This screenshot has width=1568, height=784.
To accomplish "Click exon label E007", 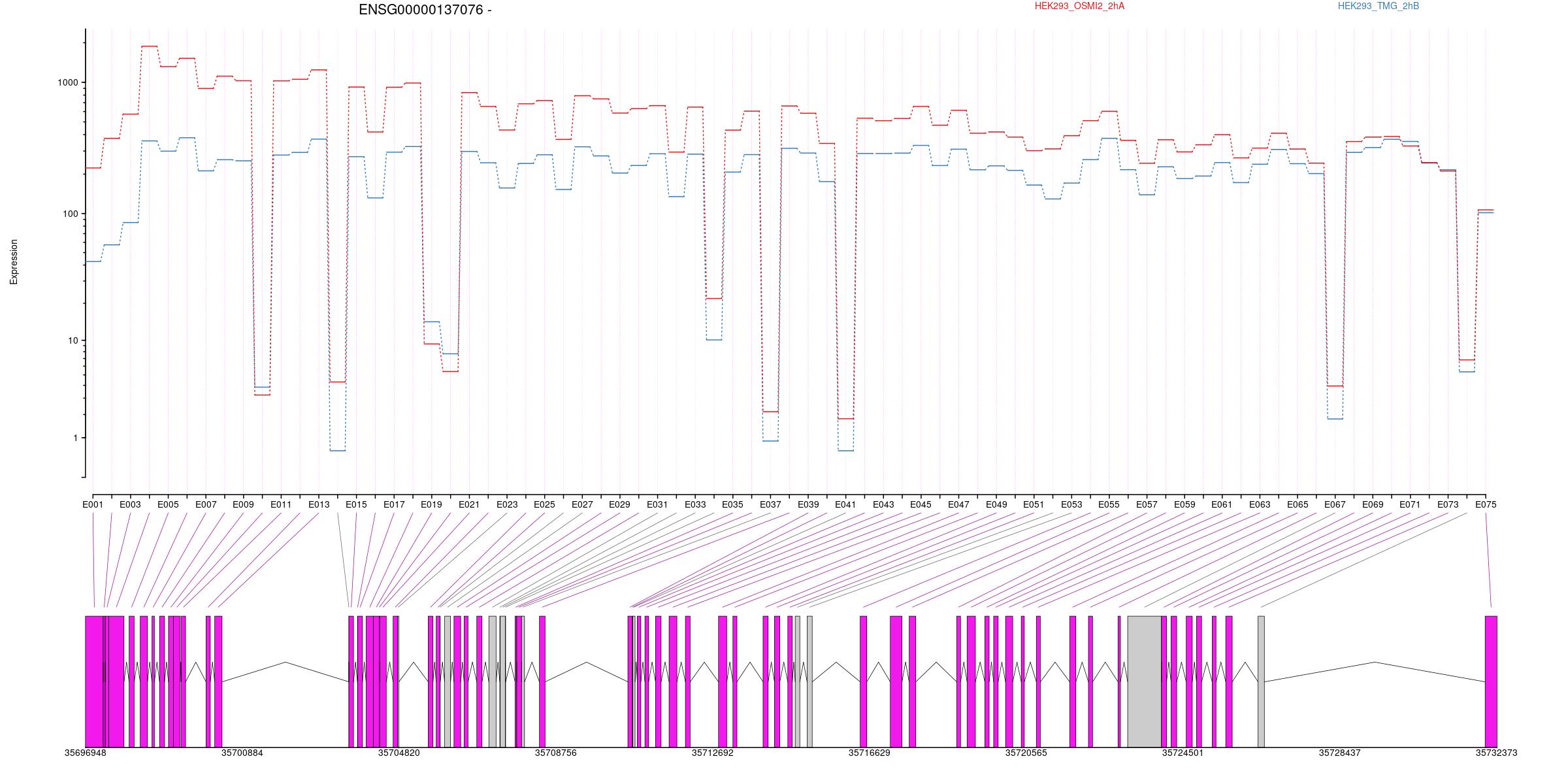I will [206, 504].
